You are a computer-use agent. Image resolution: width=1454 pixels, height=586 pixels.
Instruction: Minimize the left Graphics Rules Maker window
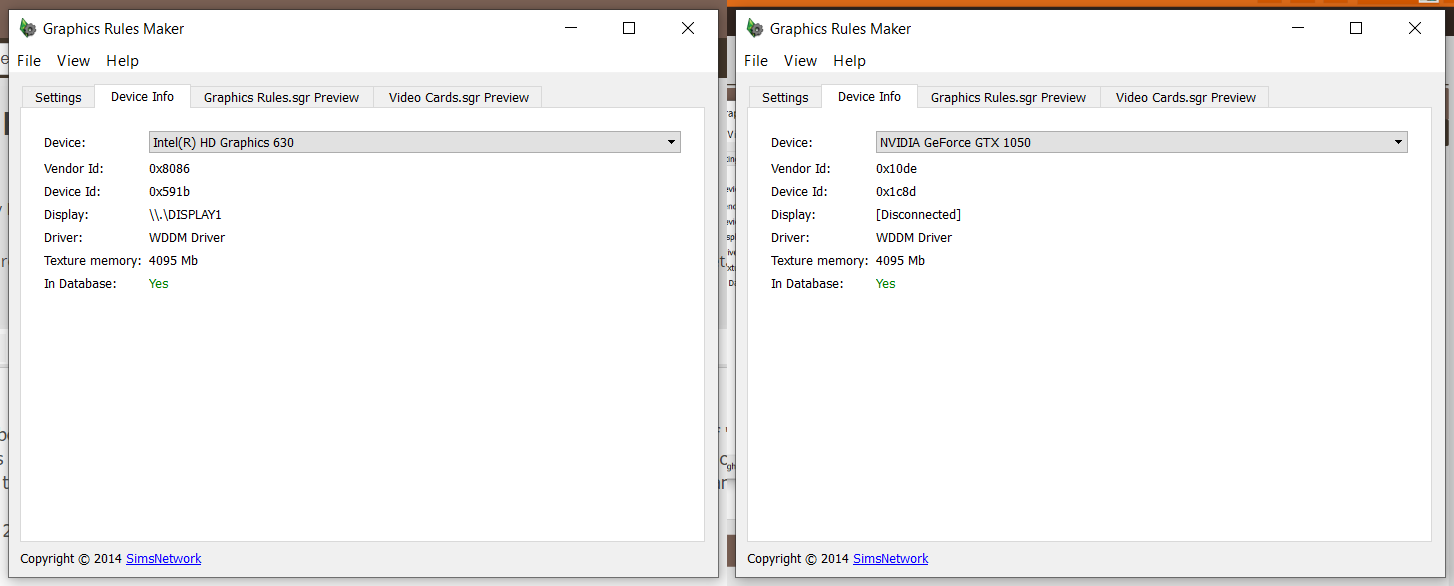coord(570,28)
